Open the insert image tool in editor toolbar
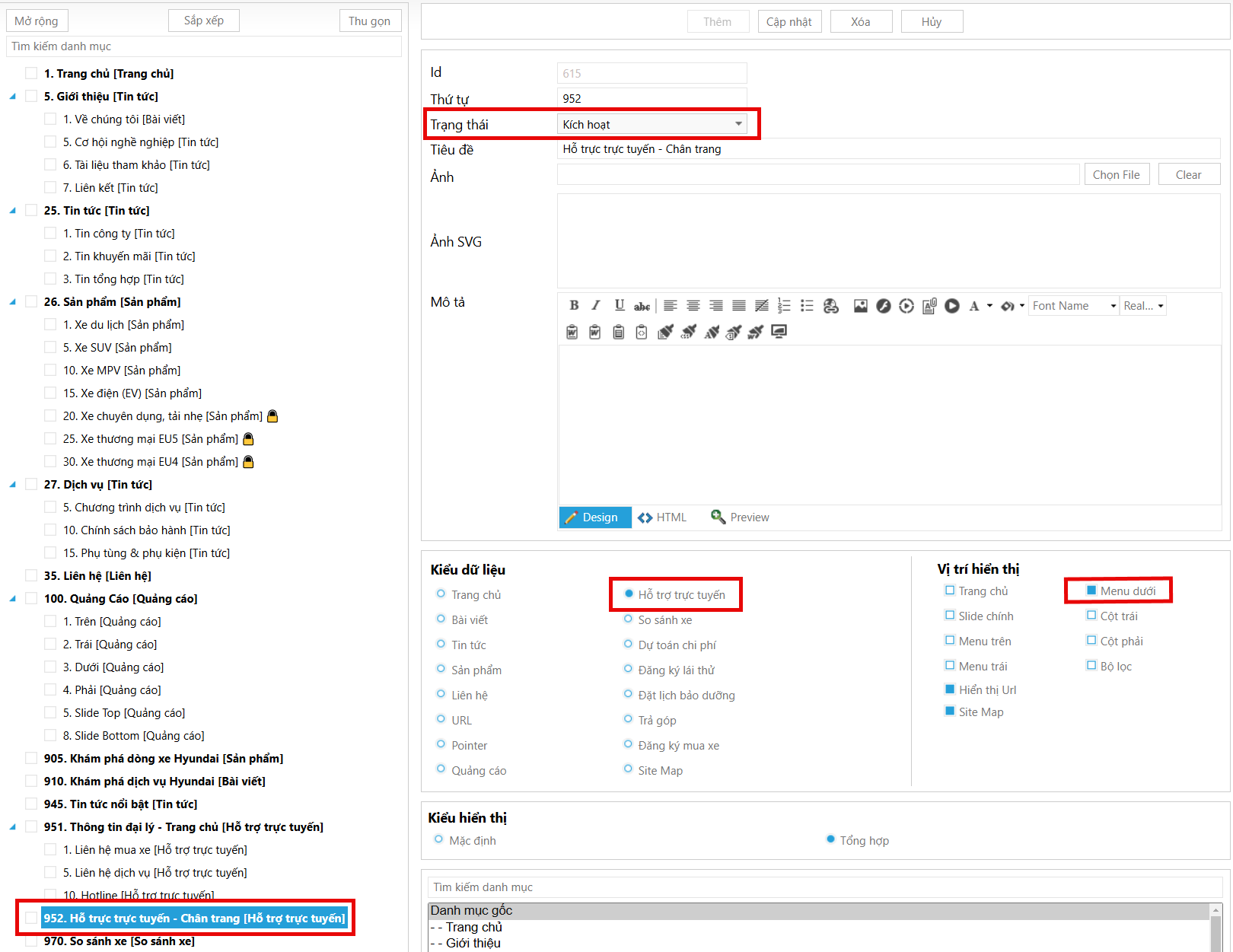1233x952 pixels. [x=860, y=306]
